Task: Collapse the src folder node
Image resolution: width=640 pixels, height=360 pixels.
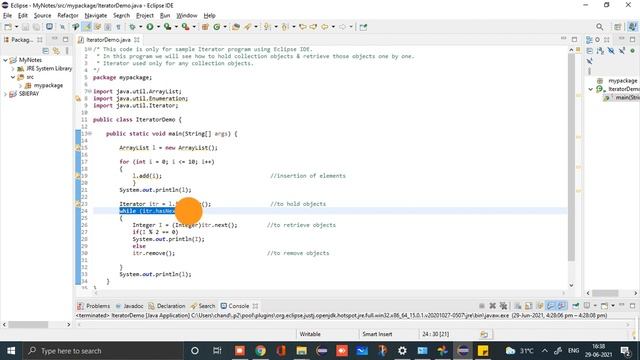Action: tap(13, 77)
